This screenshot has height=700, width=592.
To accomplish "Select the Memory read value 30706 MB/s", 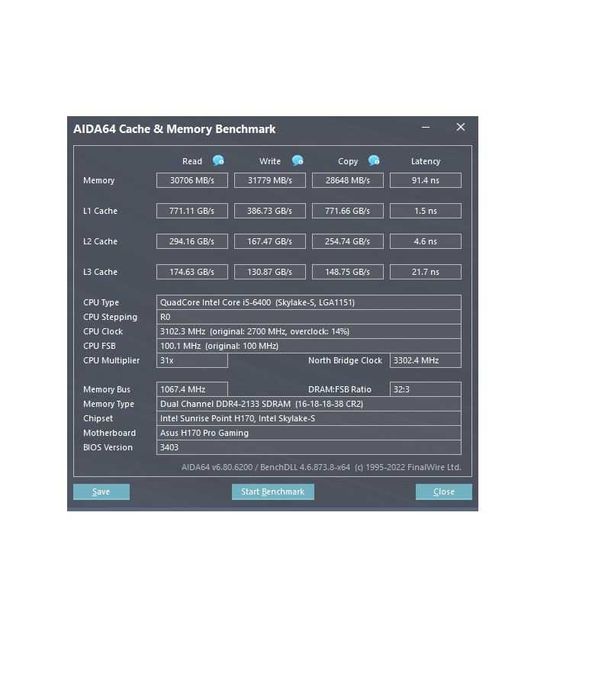I will [192, 180].
